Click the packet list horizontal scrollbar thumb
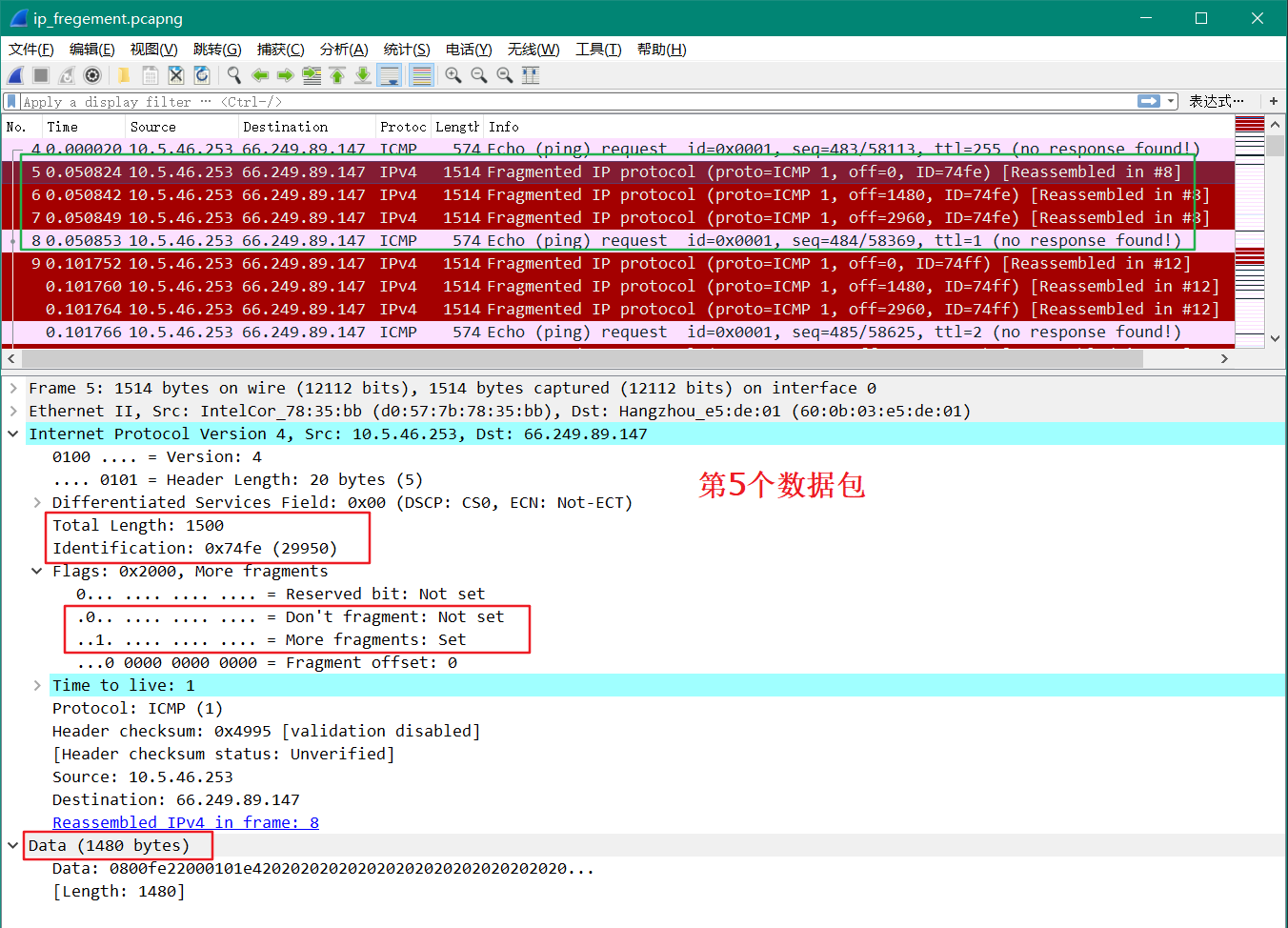This screenshot has height=928, width=1288. (582, 358)
